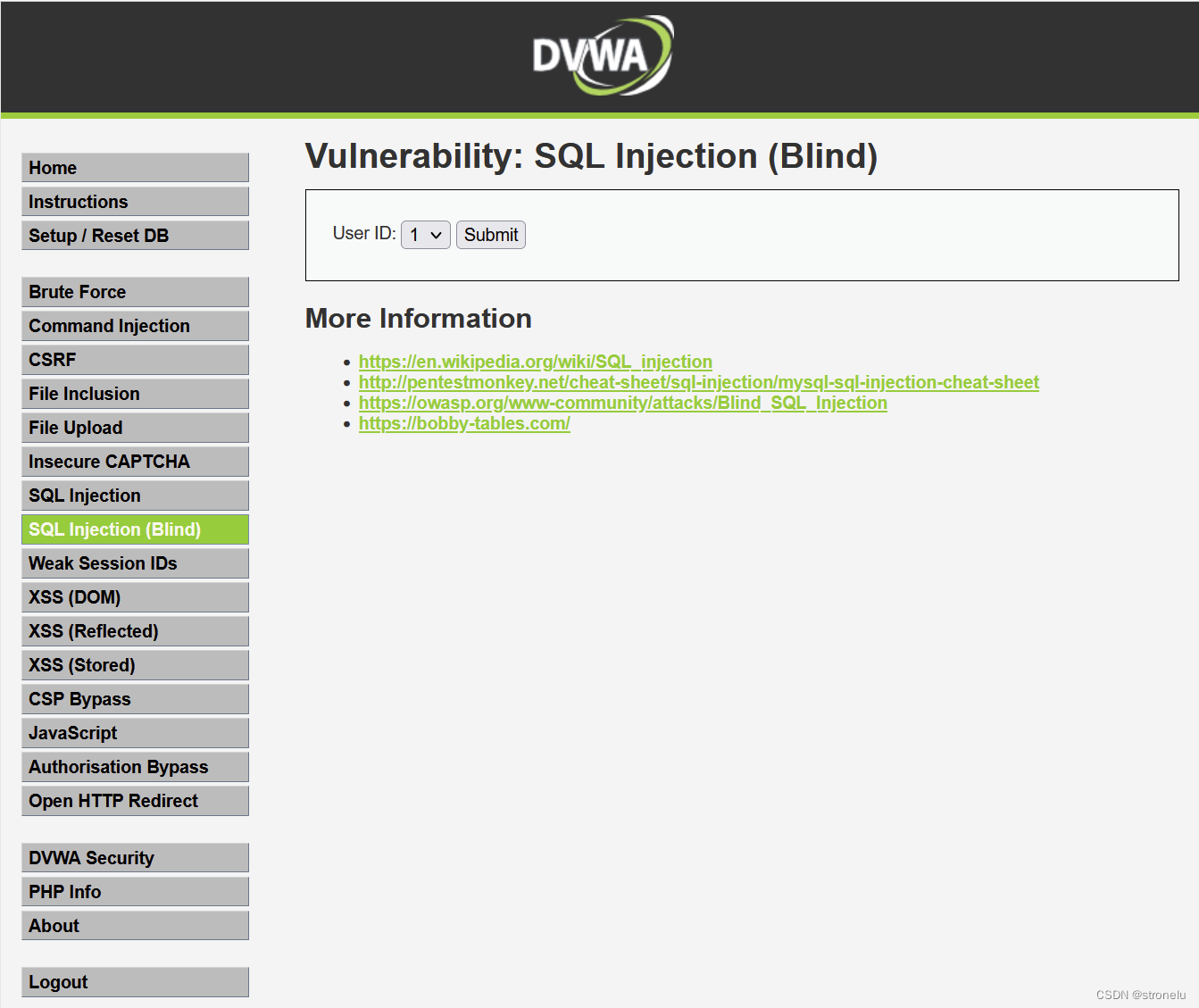The image size is (1199, 1008).
Task: Open Setup / Reset DB page
Action: click(x=135, y=236)
